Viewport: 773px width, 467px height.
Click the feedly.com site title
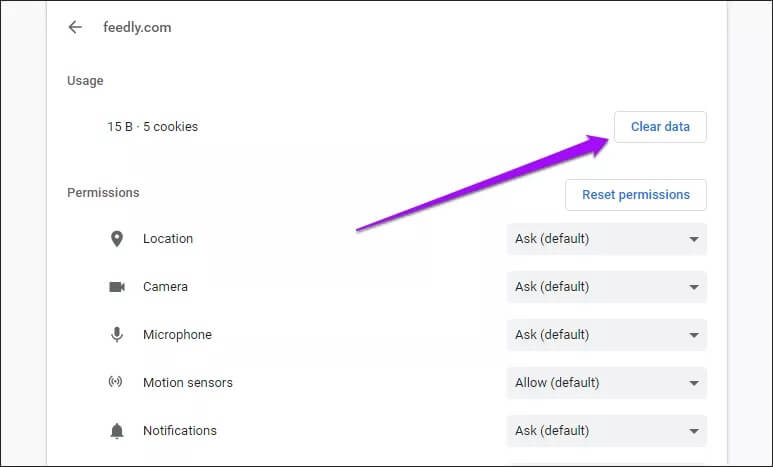click(x=137, y=27)
